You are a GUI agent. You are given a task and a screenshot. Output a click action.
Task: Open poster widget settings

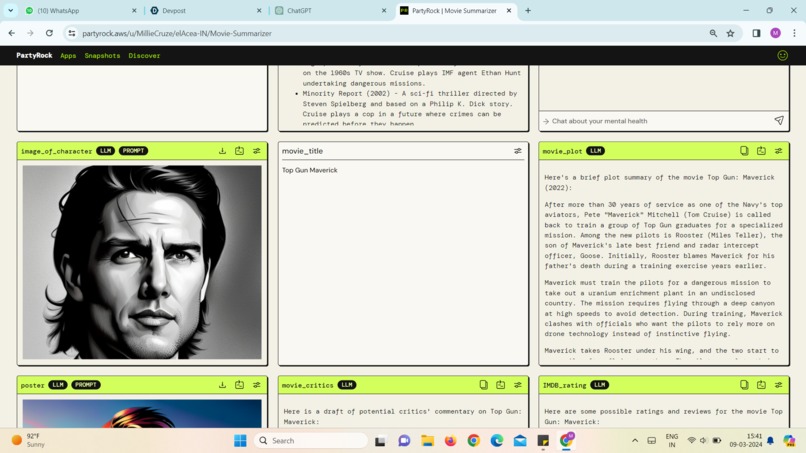(257, 385)
